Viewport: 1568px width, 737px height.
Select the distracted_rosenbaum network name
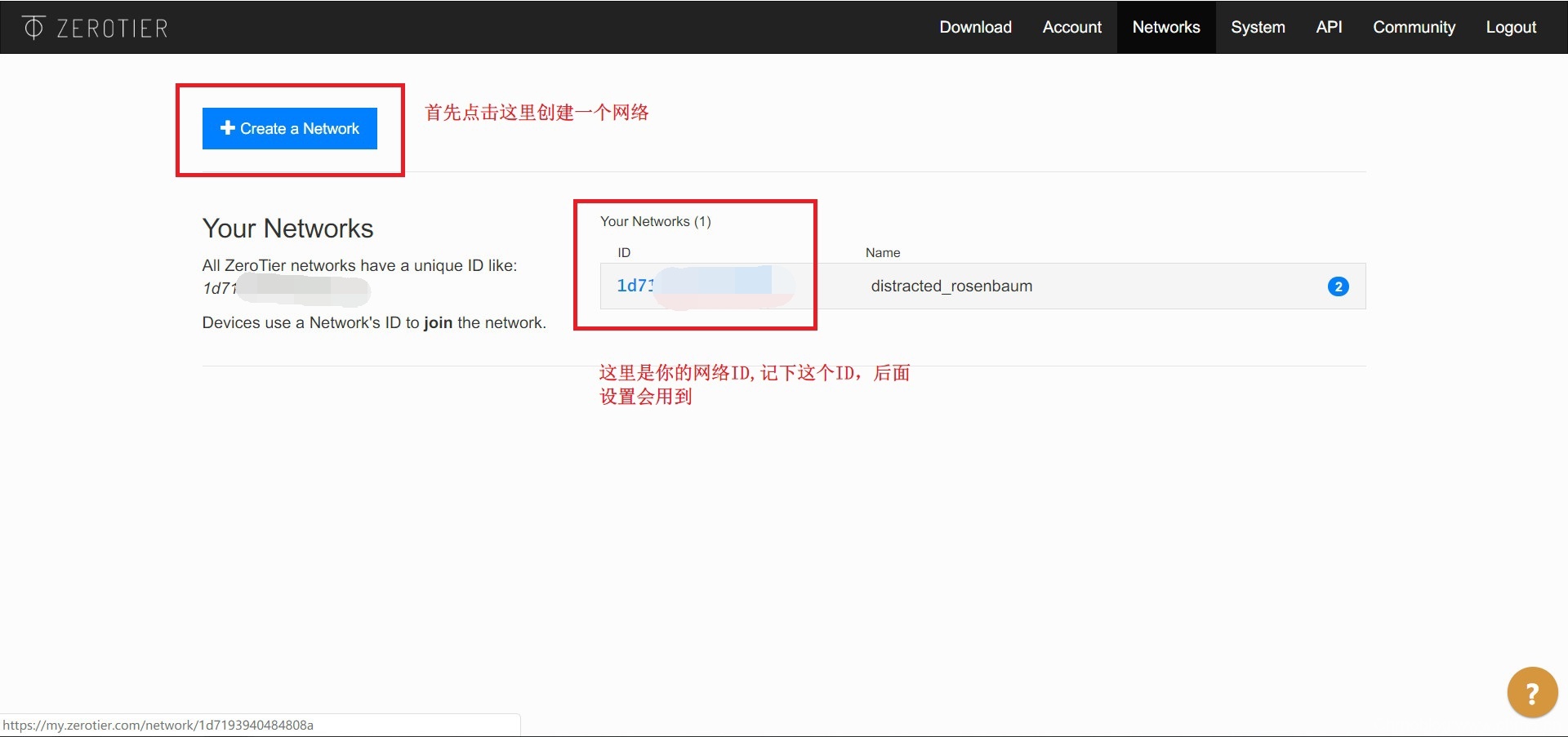[x=951, y=286]
